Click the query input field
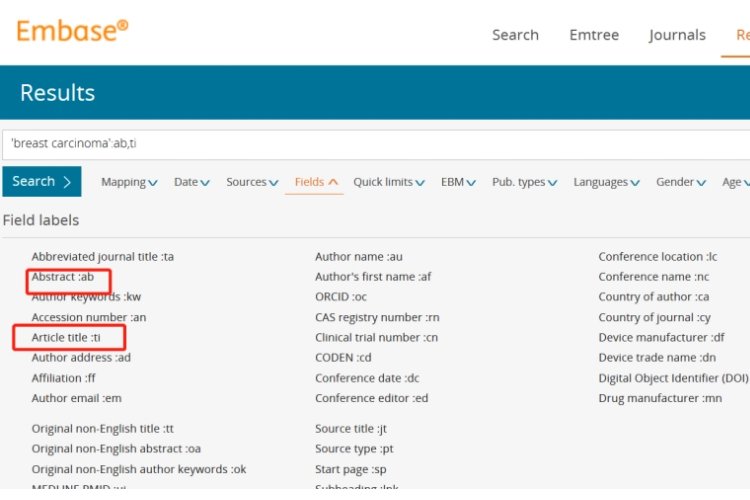 click(x=375, y=144)
